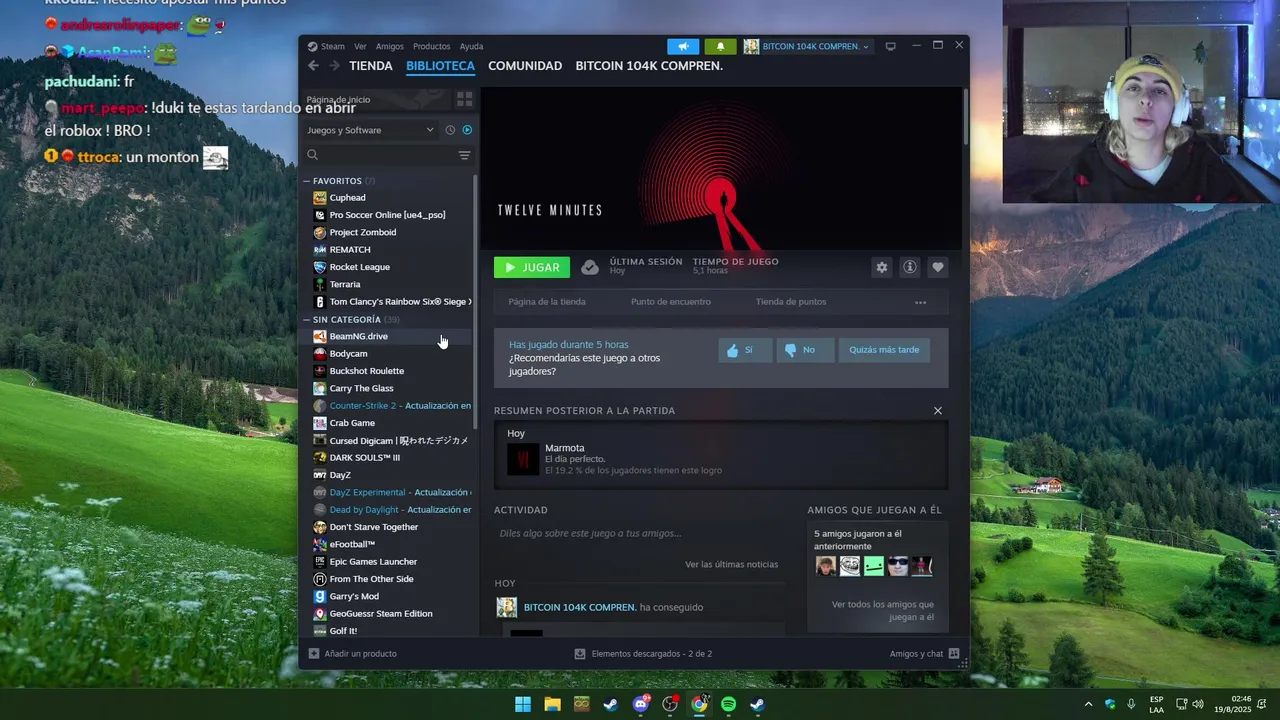Show Twelve Minutes game info icon
The width and height of the screenshot is (1280, 720).
coord(909,267)
